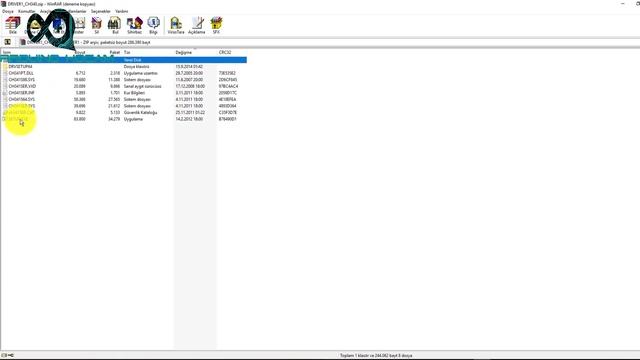Select the file CH341SER.INF
This screenshot has height=360, width=640.
point(22,93)
